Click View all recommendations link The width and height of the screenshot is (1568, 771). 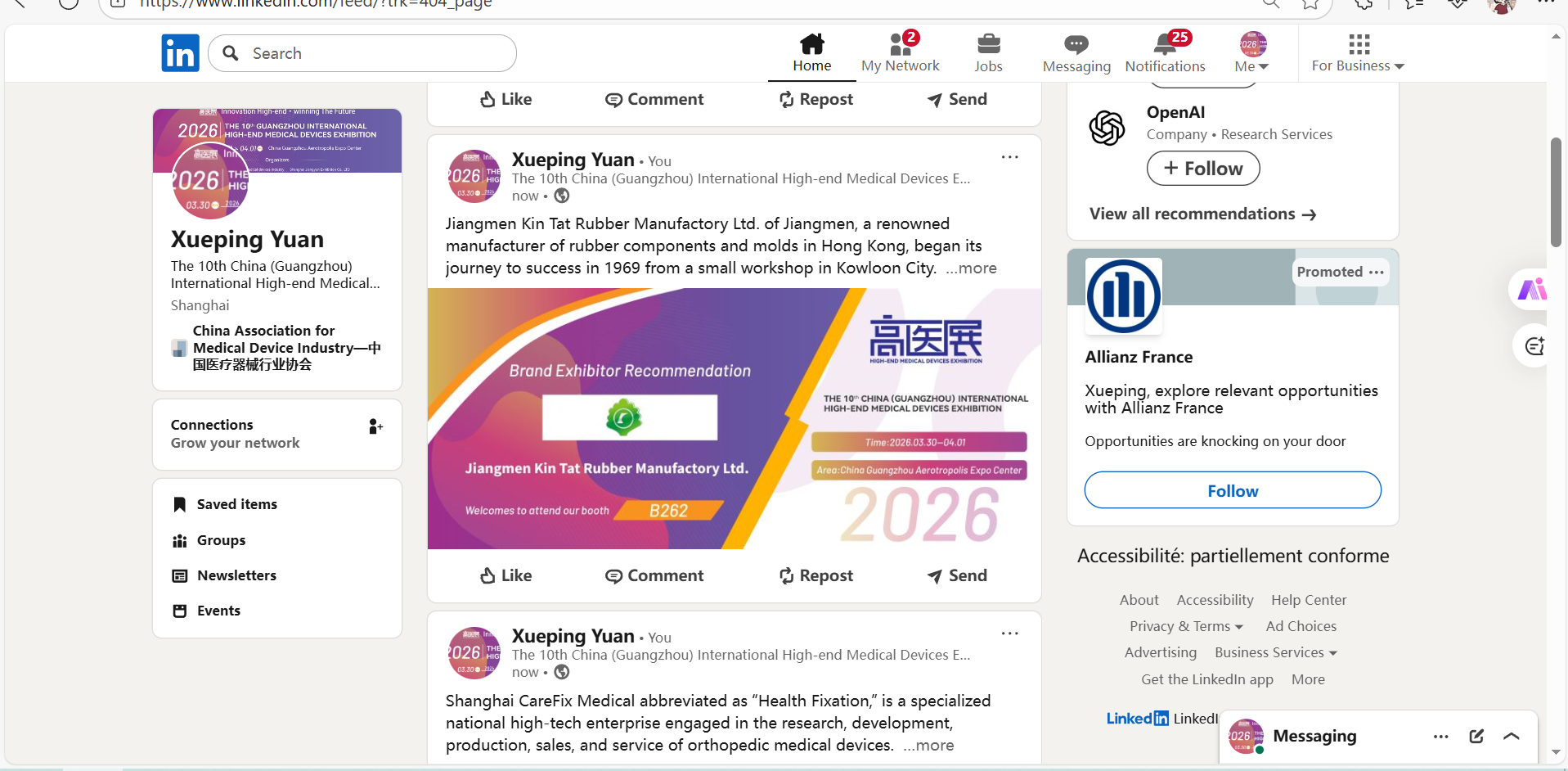point(1202,214)
